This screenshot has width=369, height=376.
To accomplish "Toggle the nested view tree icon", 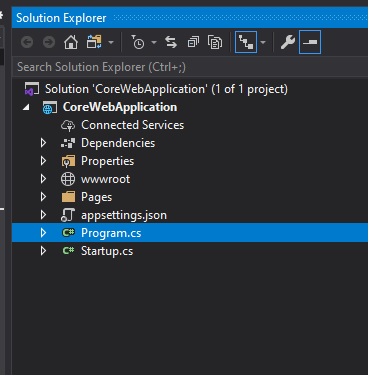I will (x=246, y=42).
